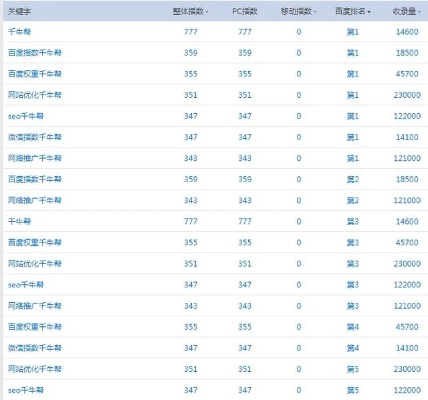Open keyword 百度权重千牛帮 ranked 第4

click(x=35, y=327)
